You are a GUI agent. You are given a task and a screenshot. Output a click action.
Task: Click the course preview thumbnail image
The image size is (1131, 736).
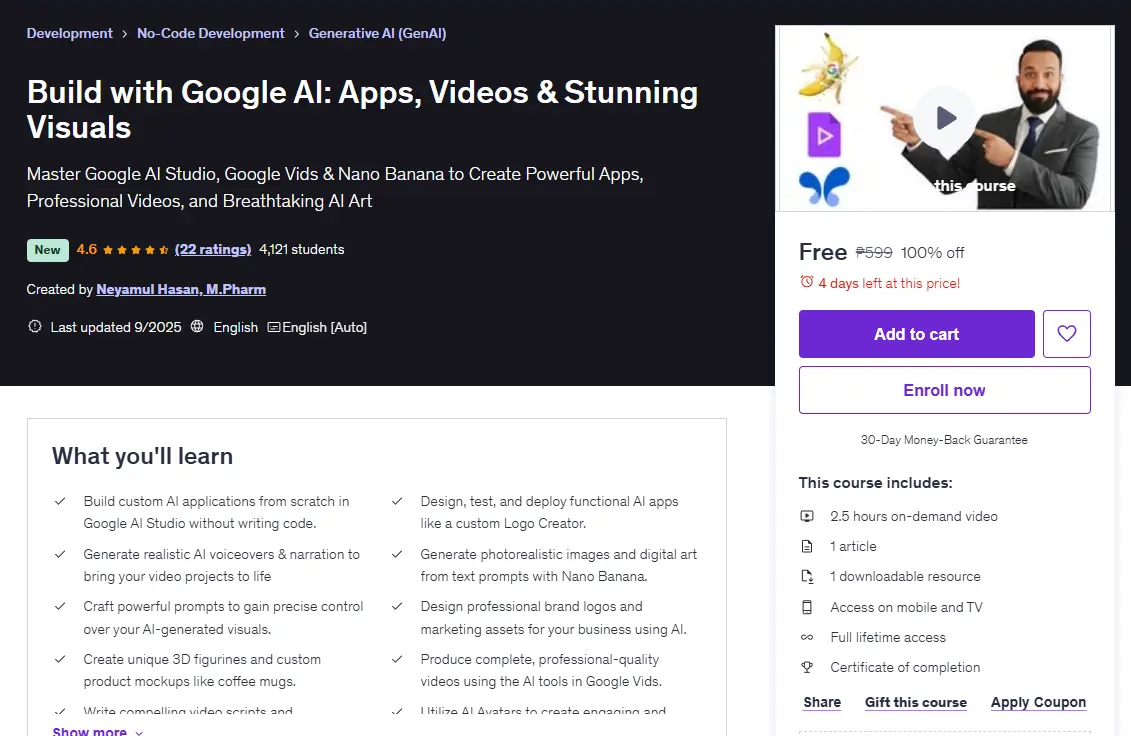(x=944, y=118)
